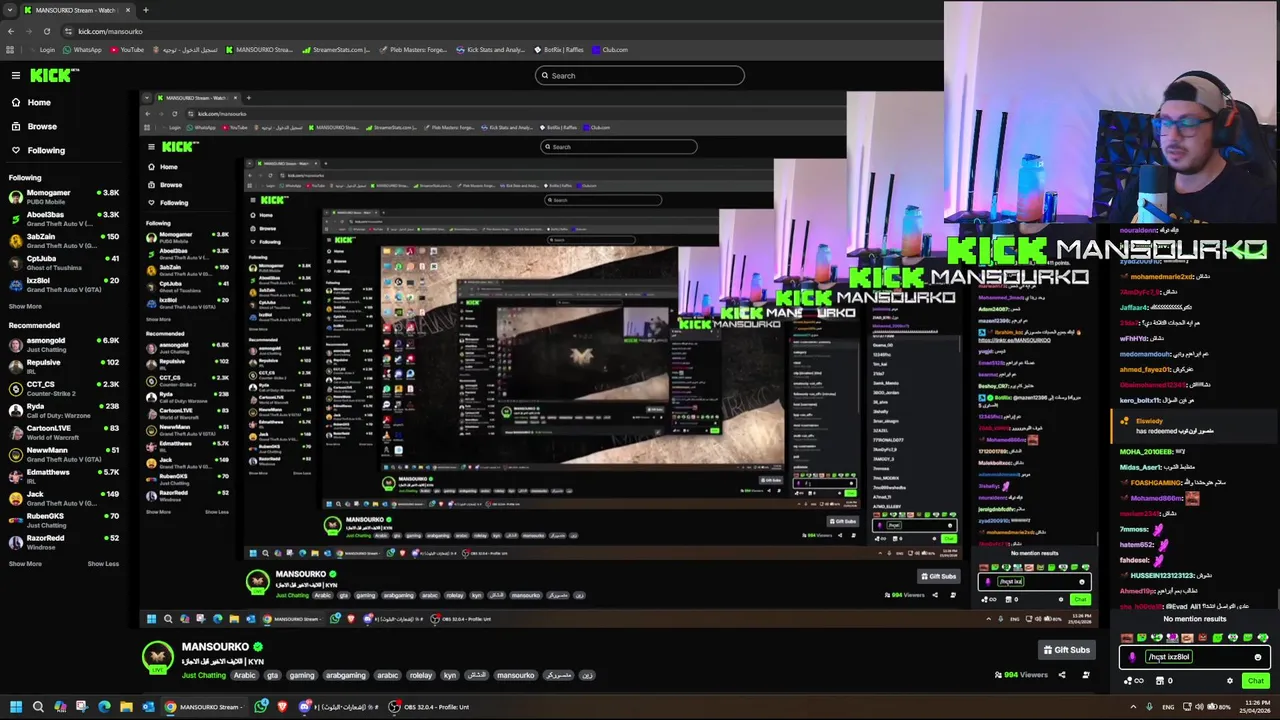
Task: Open Windows taskbar search icon
Action: click(38, 707)
